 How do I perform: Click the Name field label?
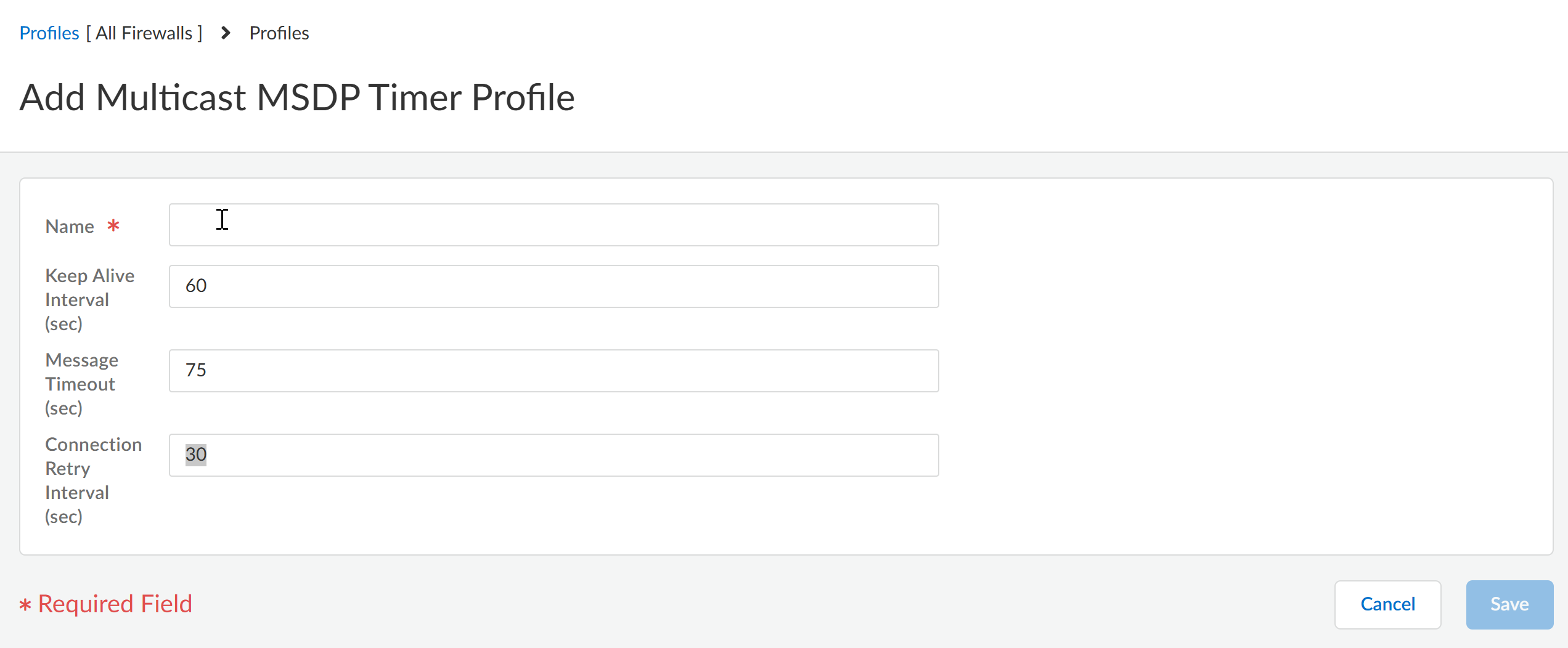[x=70, y=226]
